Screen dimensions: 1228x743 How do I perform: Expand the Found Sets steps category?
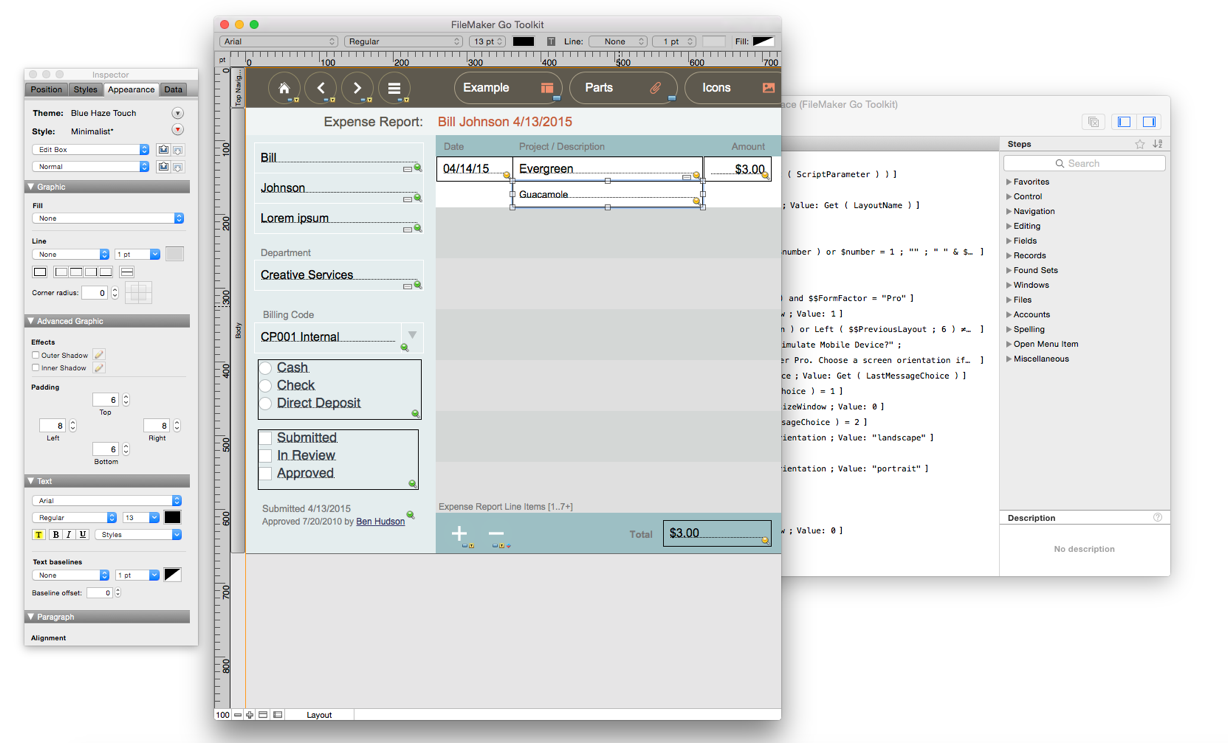click(1009, 270)
